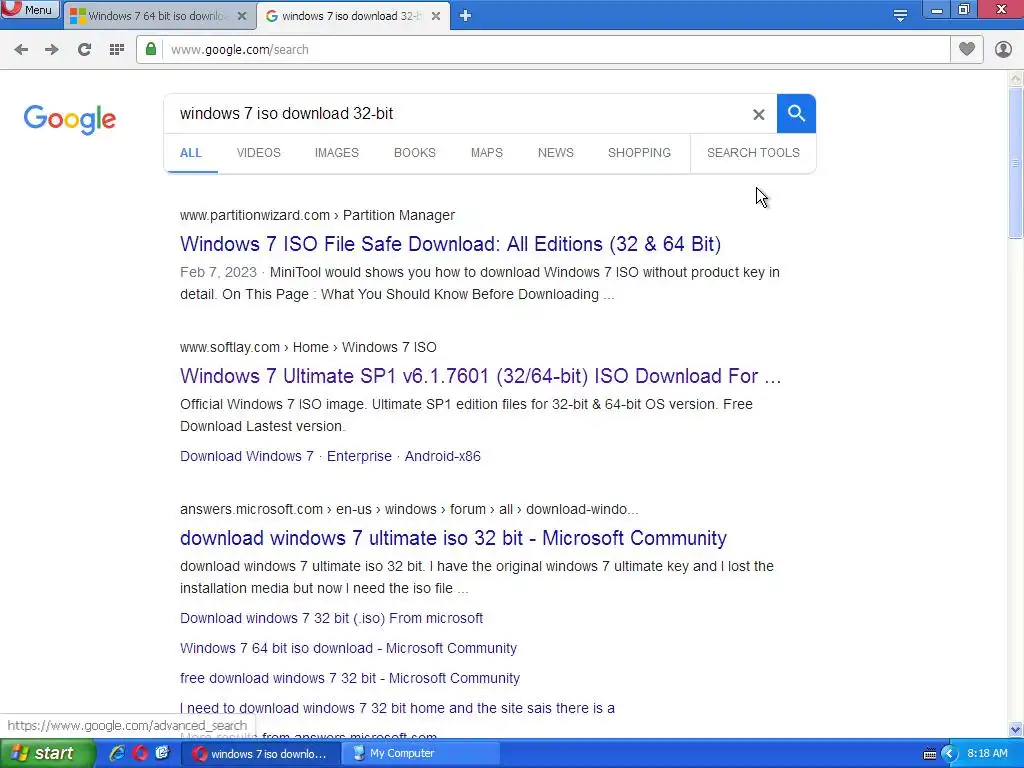Click the keyboard icon in system tray
Image resolution: width=1024 pixels, height=768 pixels.
[930, 754]
